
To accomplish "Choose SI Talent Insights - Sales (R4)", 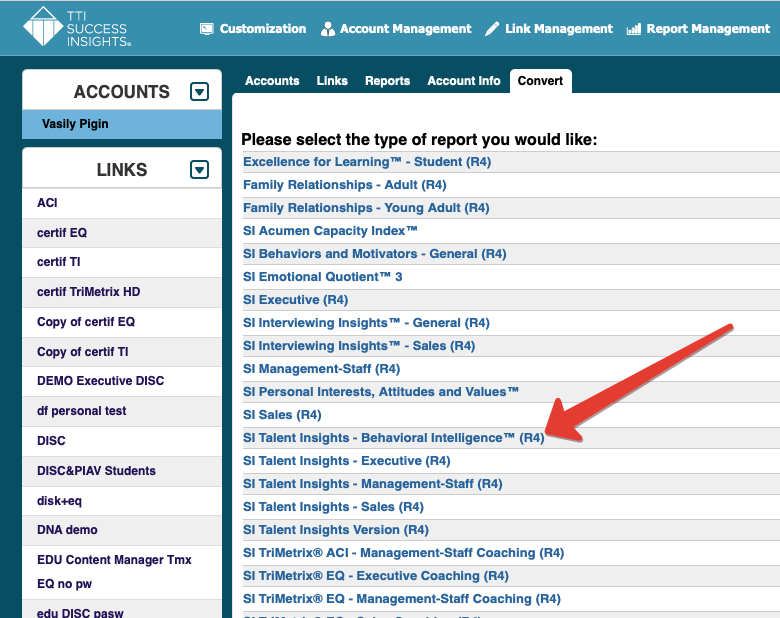I will point(333,507).
